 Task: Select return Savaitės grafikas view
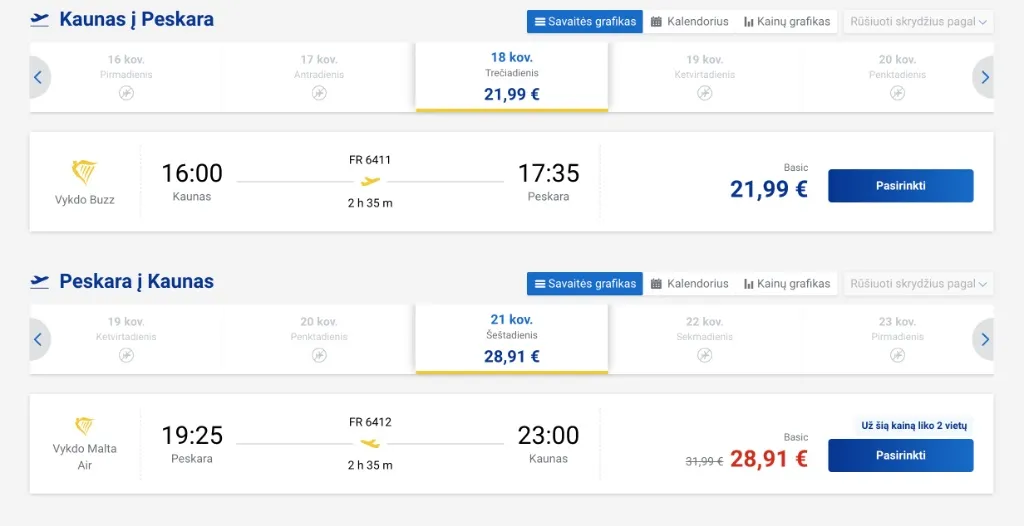point(585,284)
